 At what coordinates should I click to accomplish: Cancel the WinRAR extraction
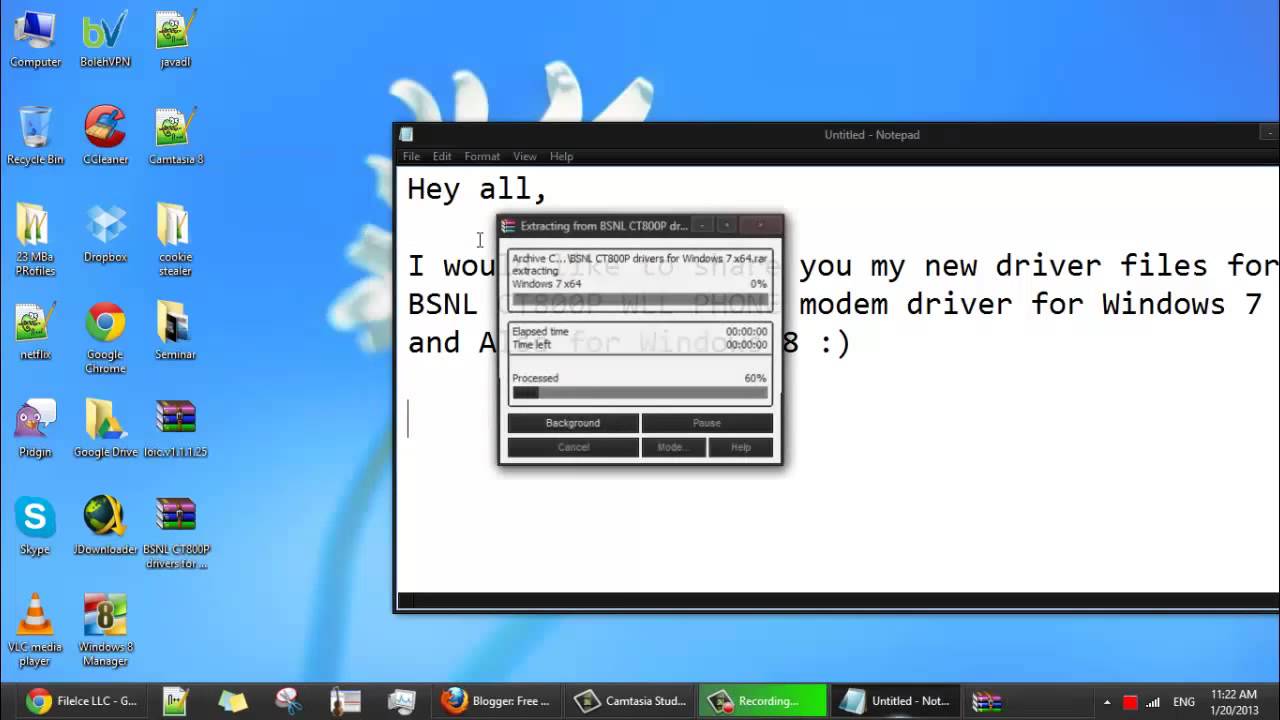[573, 447]
